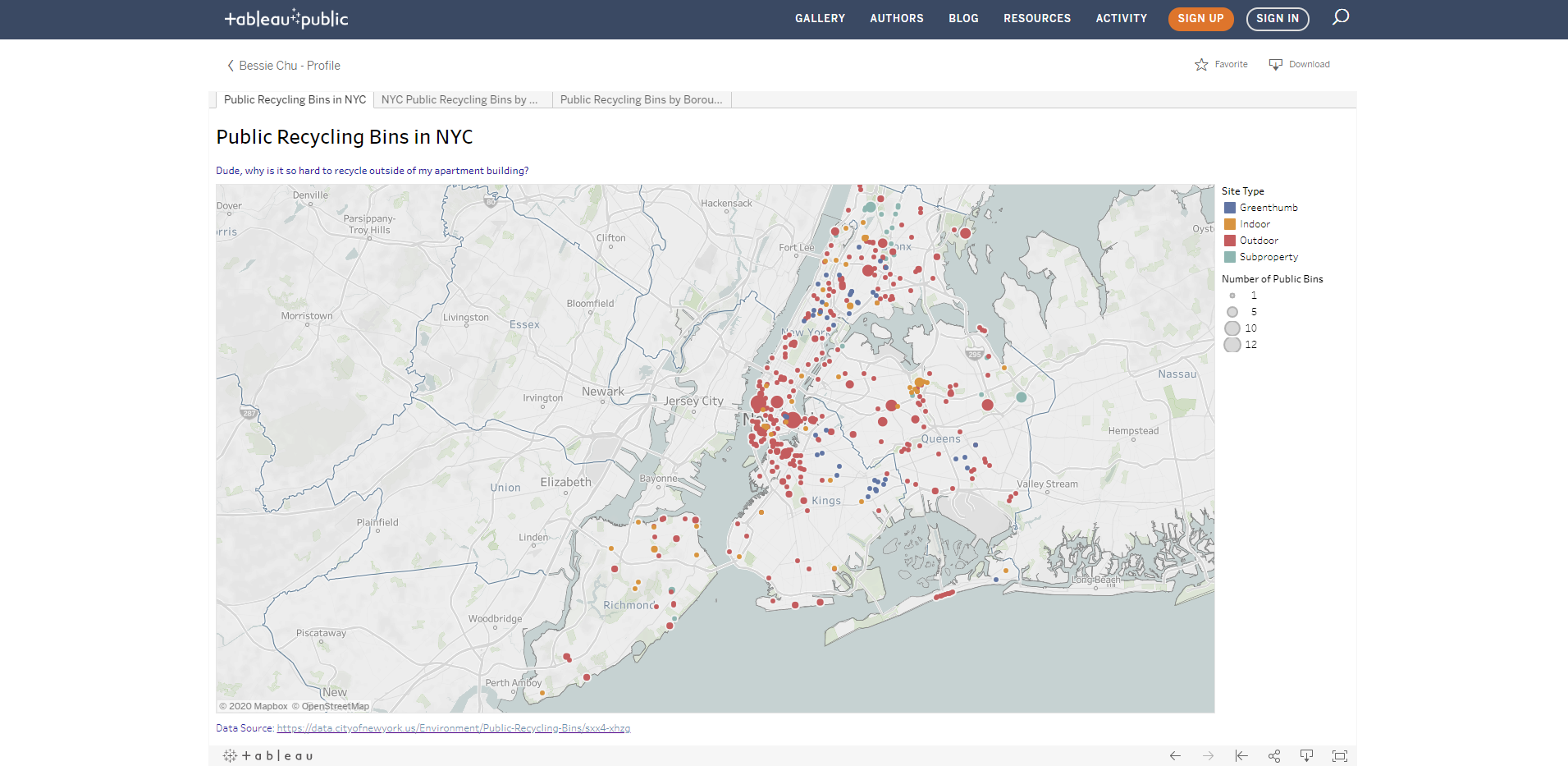Click the Redo arrow in the viz toolbar

1208,755
